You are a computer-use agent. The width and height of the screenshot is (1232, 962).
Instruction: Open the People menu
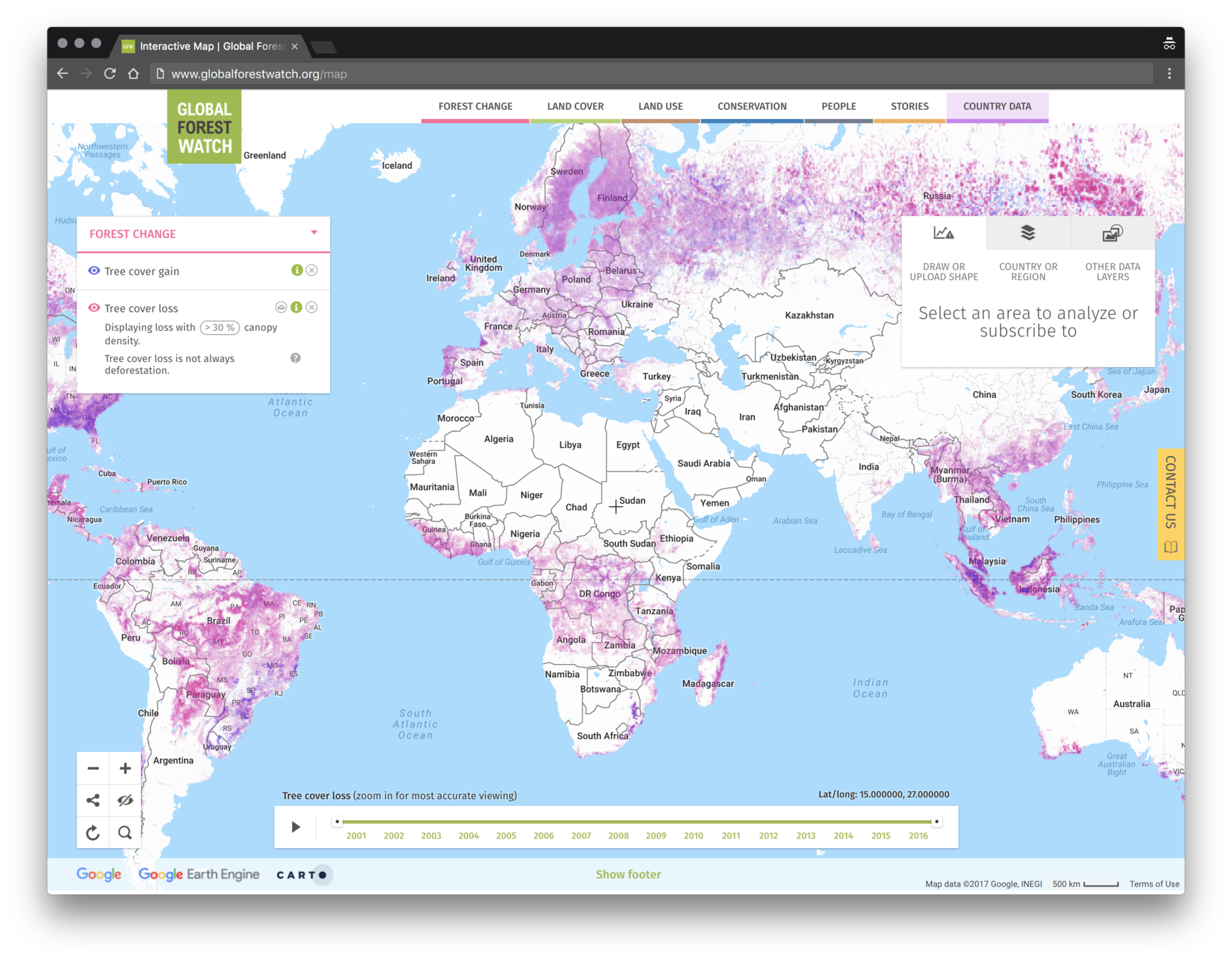click(x=838, y=107)
